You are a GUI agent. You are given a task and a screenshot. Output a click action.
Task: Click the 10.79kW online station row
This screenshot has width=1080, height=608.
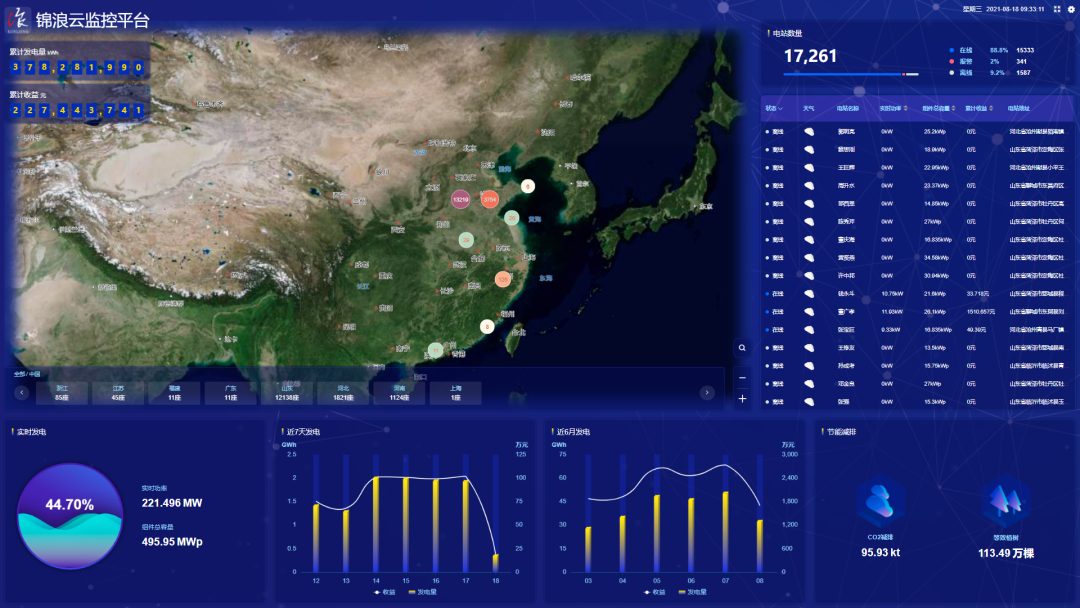point(917,294)
